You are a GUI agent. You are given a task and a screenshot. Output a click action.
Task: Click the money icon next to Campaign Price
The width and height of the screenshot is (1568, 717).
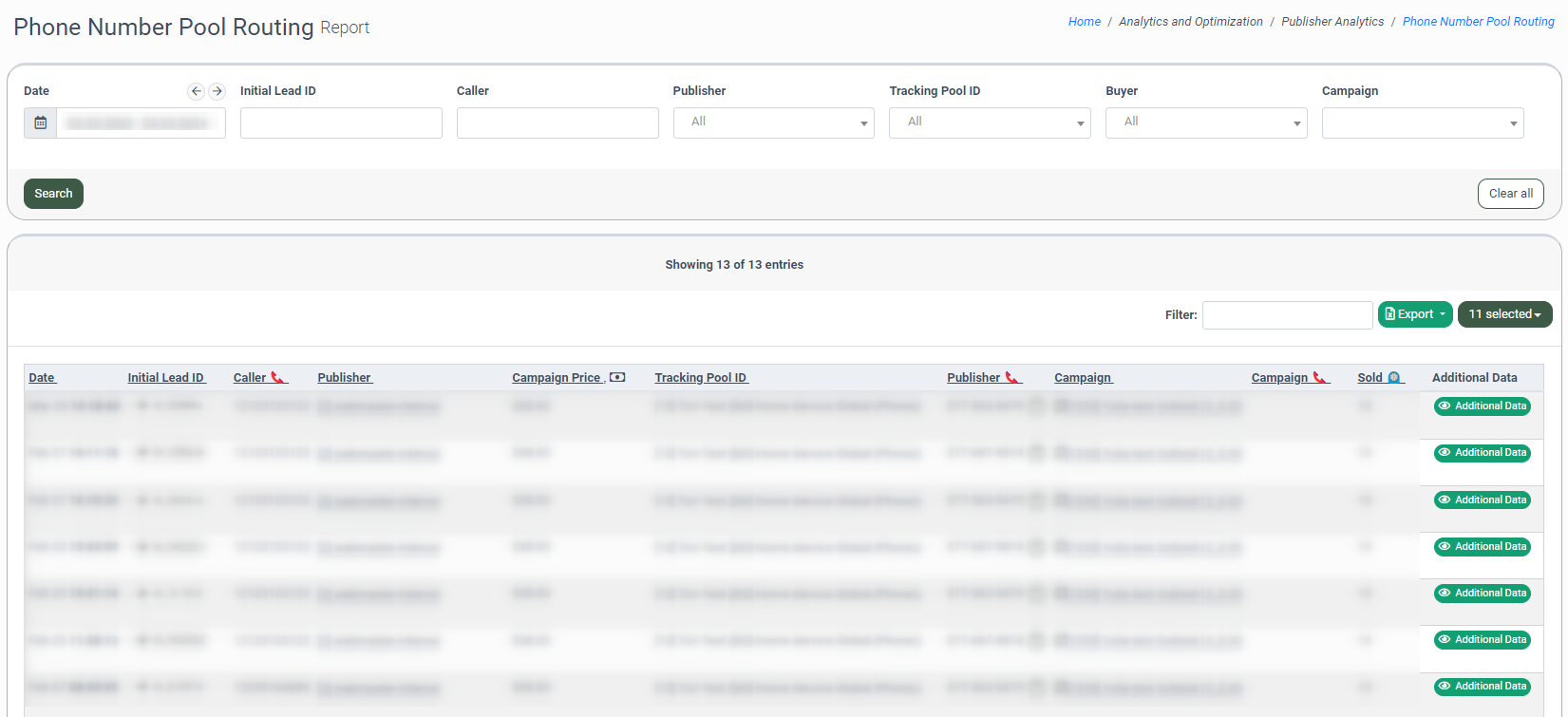click(617, 378)
